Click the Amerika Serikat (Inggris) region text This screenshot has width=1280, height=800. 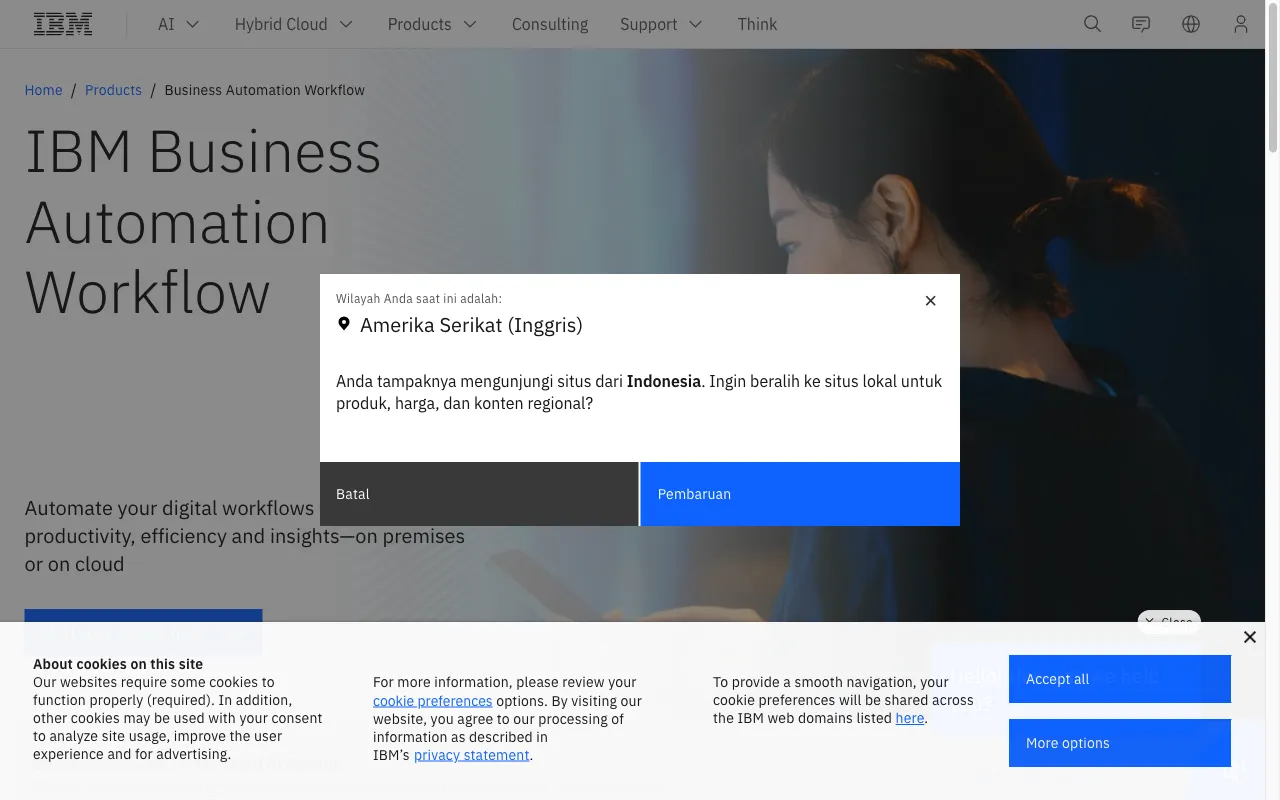click(x=471, y=325)
